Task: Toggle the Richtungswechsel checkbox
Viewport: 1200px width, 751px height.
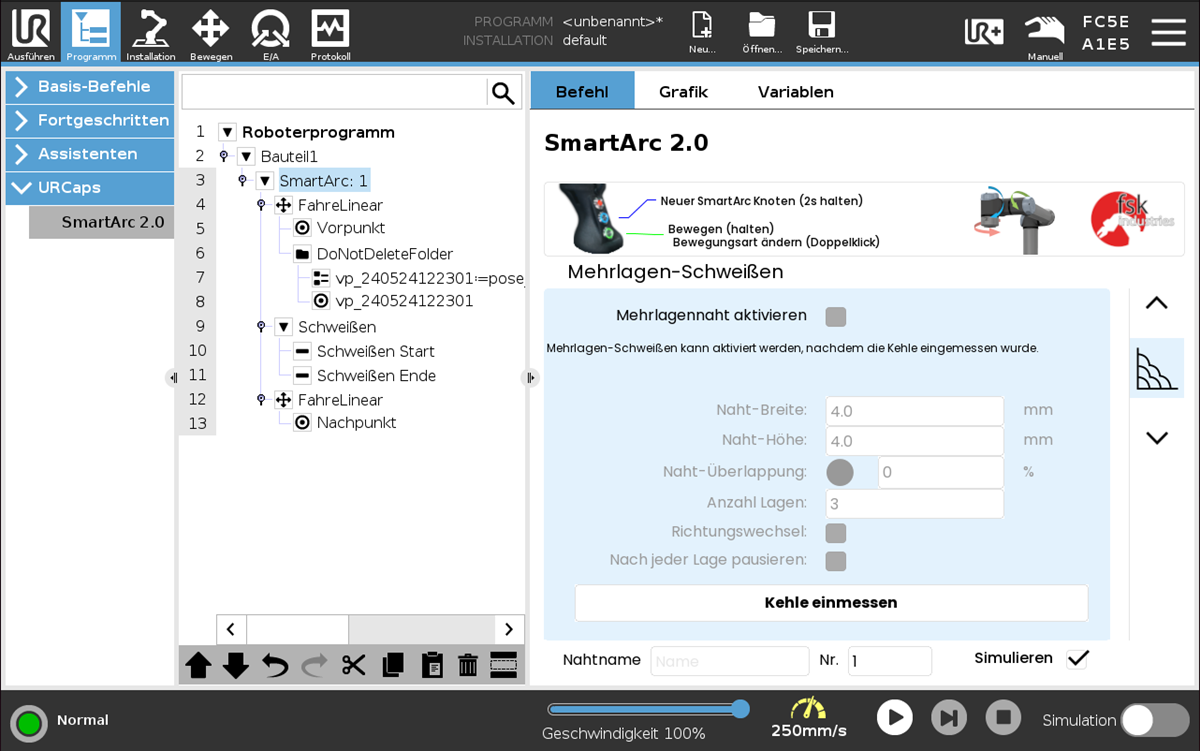Action: pyautogui.click(x=836, y=534)
